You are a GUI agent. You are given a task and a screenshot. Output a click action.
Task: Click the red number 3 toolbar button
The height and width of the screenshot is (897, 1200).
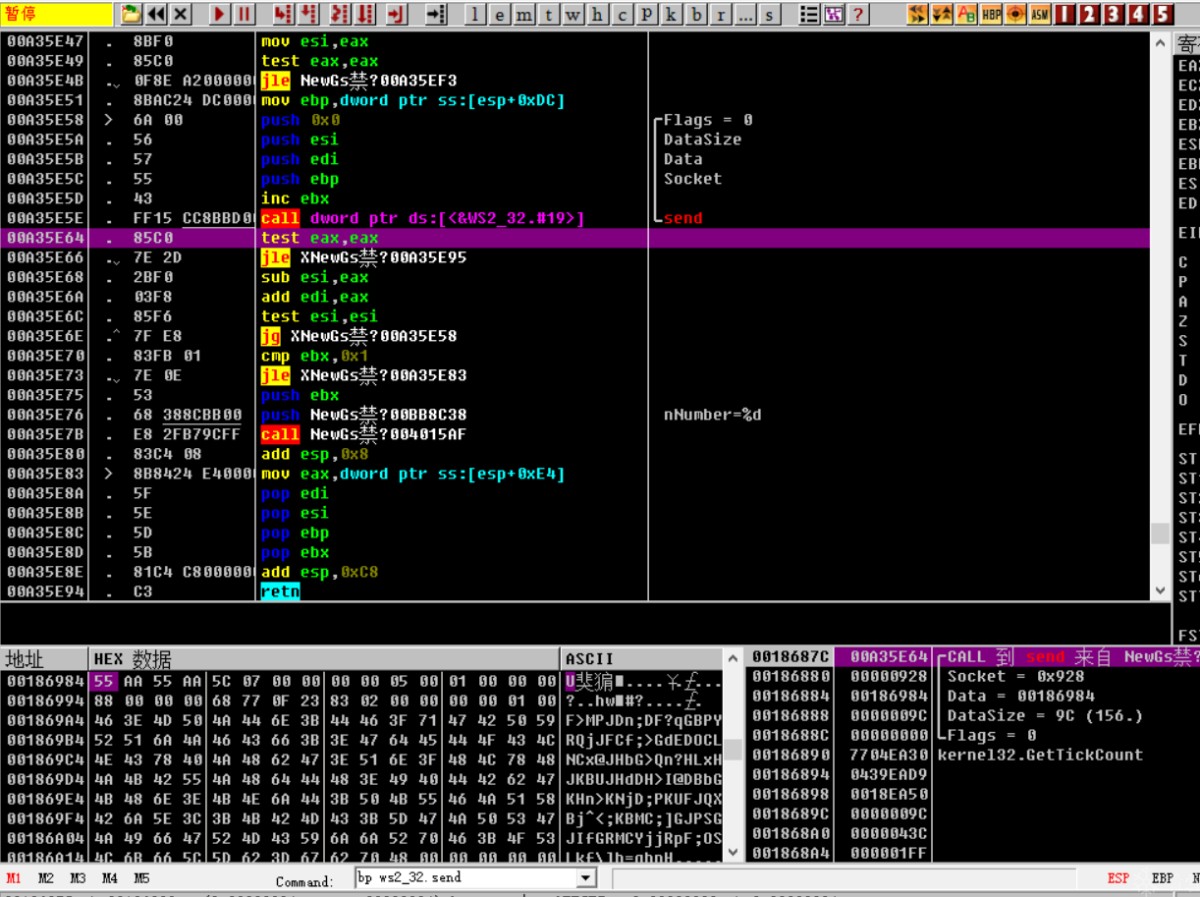tap(1113, 14)
